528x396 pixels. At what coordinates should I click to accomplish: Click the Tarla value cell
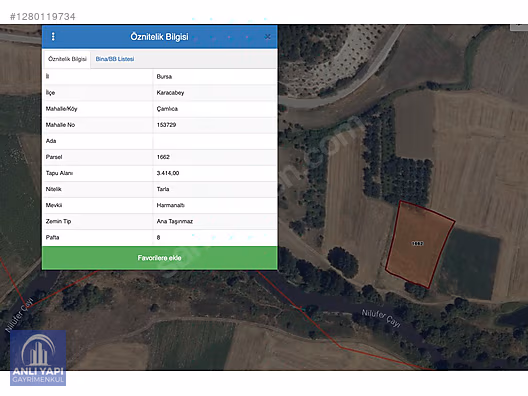coord(215,189)
